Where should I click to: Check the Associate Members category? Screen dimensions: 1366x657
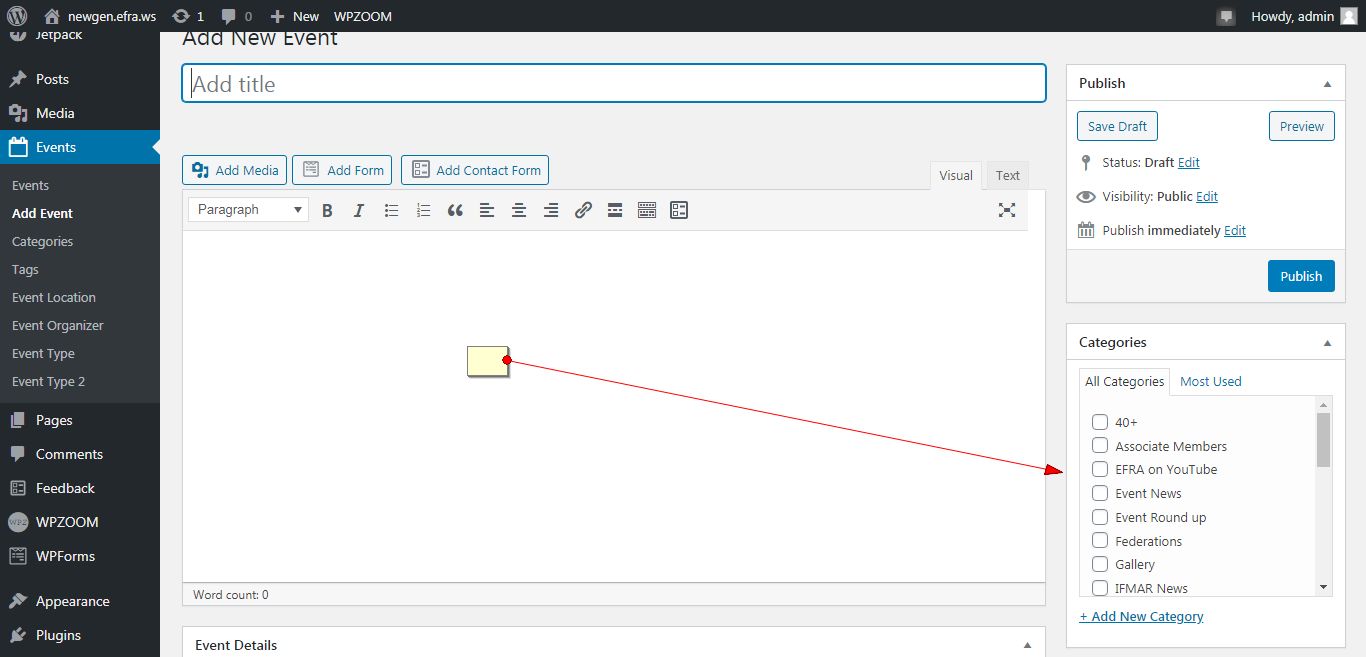click(1100, 446)
